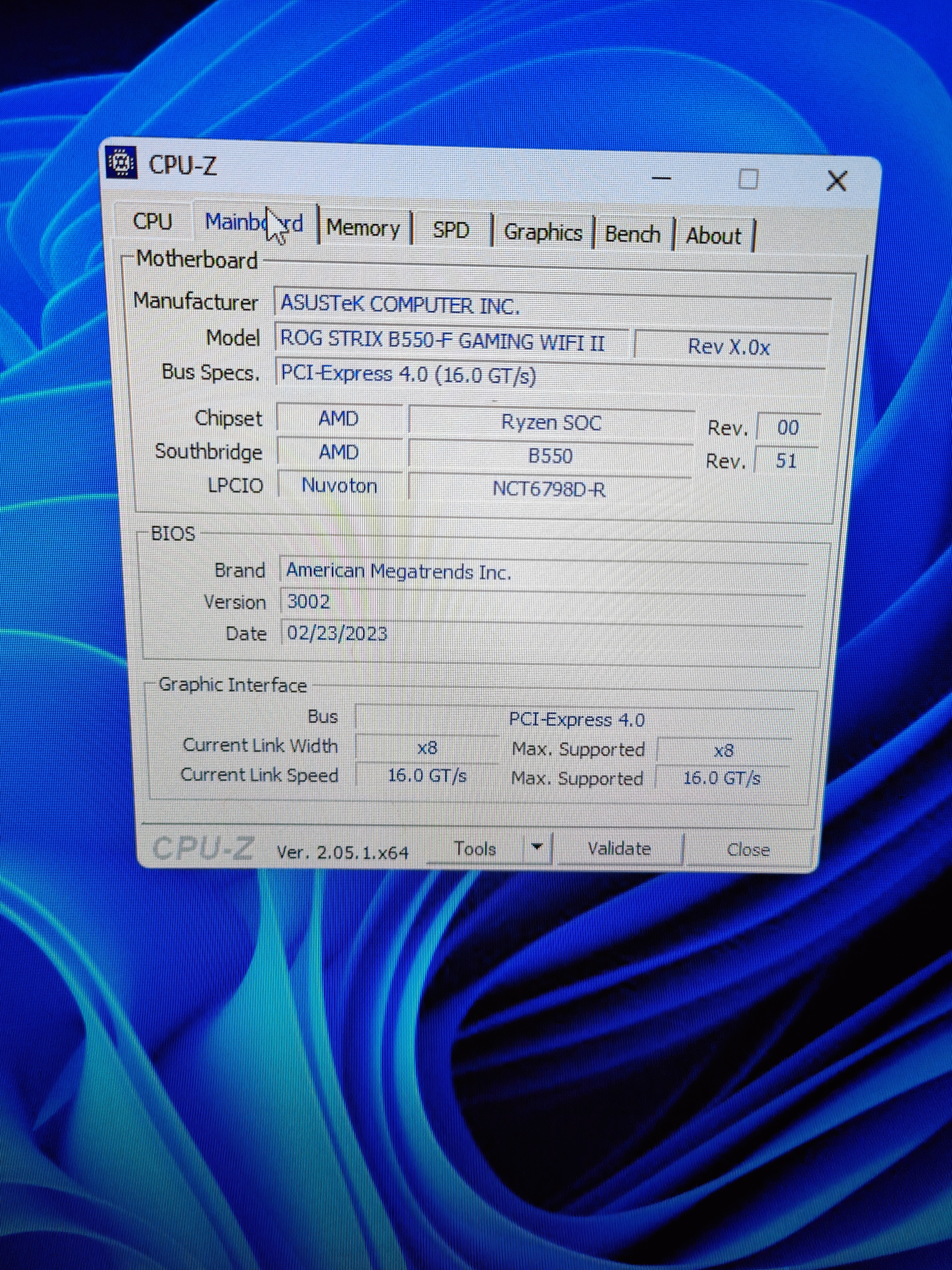Screen dimensions: 952x1270
Task: Open the CPU tab
Action: click(152, 221)
